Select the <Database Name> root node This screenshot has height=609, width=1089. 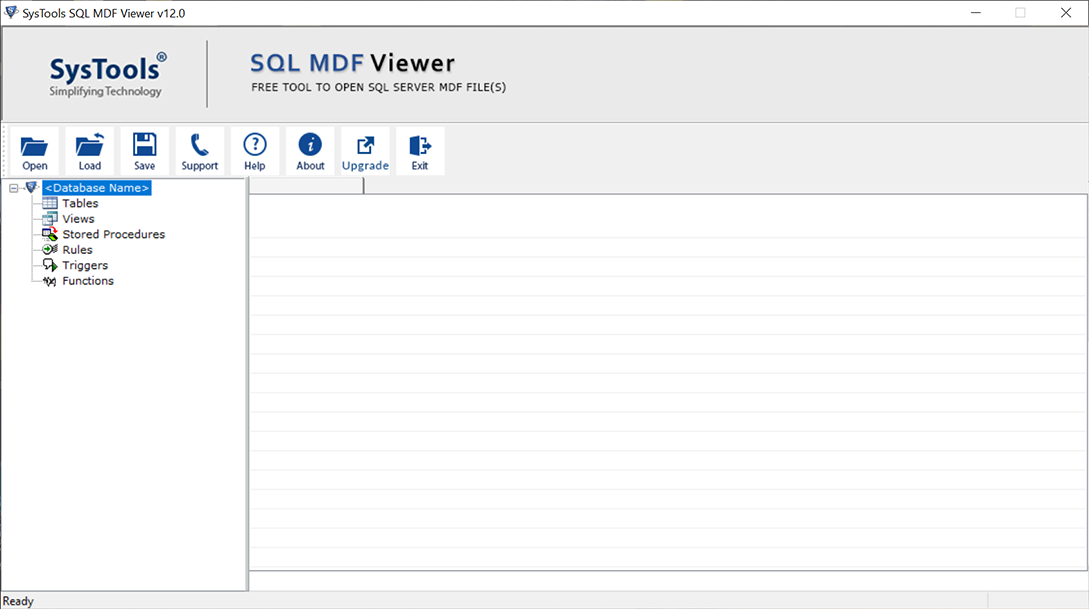[x=97, y=187]
